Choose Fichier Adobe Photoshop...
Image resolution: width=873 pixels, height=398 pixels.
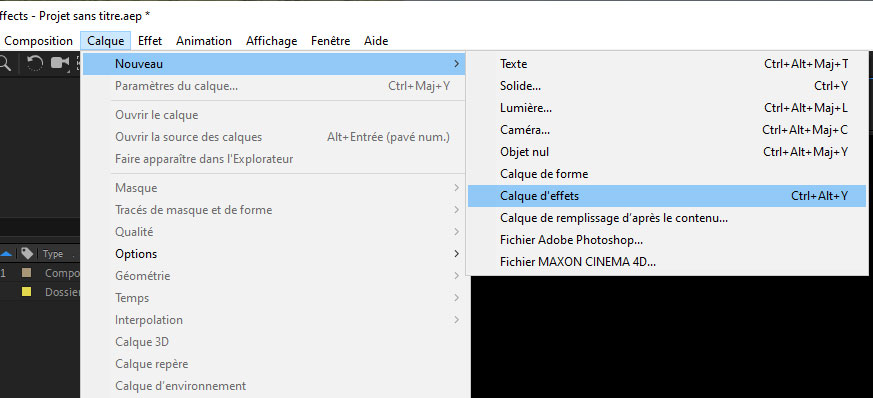[667, 240]
